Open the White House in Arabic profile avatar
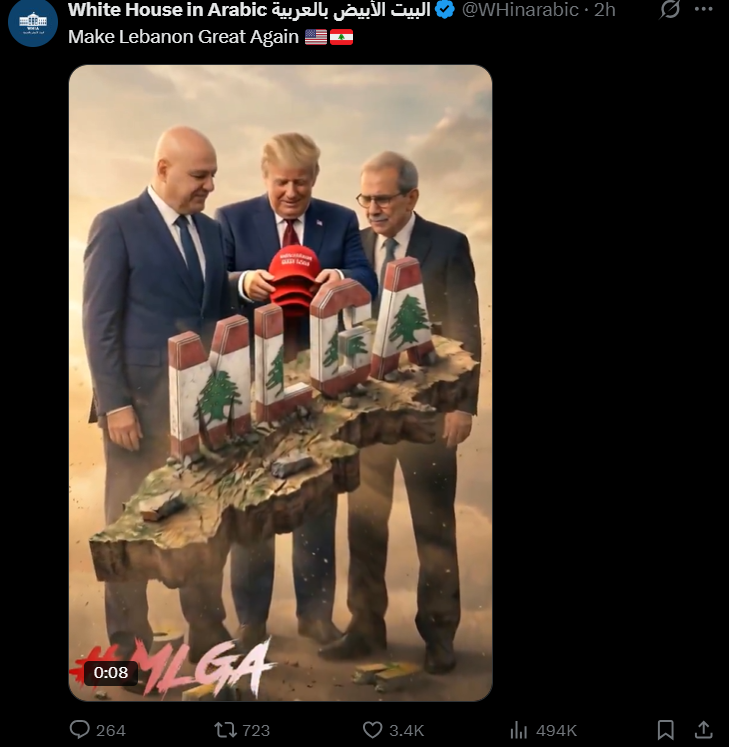The image size is (729, 747). point(32,22)
